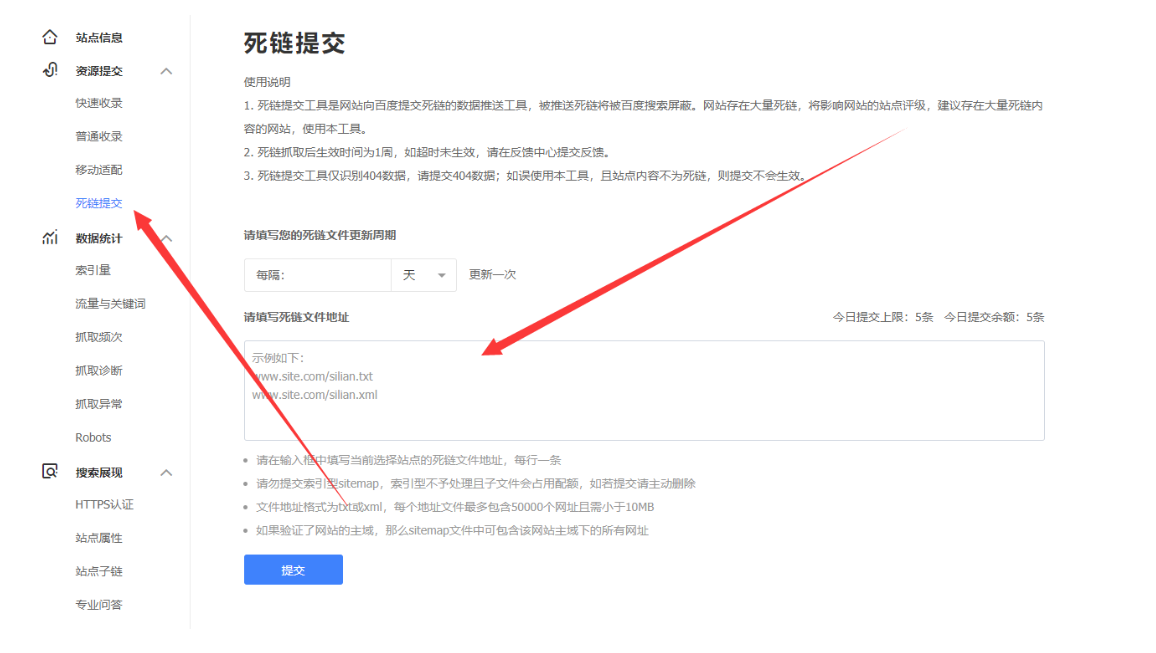This screenshot has height=653, width=1156.
Task: Open the 天 time unit dropdown
Action: coord(424,274)
